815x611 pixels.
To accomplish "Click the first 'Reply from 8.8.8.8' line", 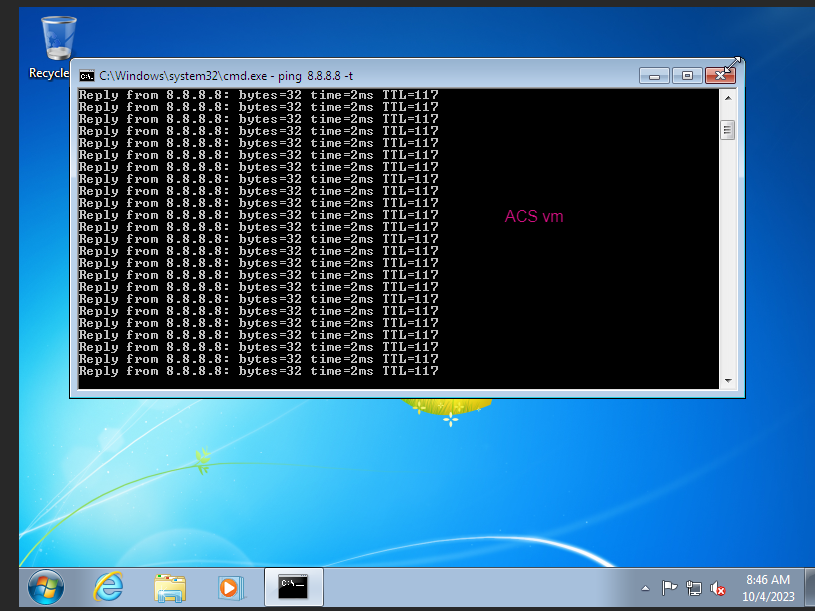I will (258, 95).
